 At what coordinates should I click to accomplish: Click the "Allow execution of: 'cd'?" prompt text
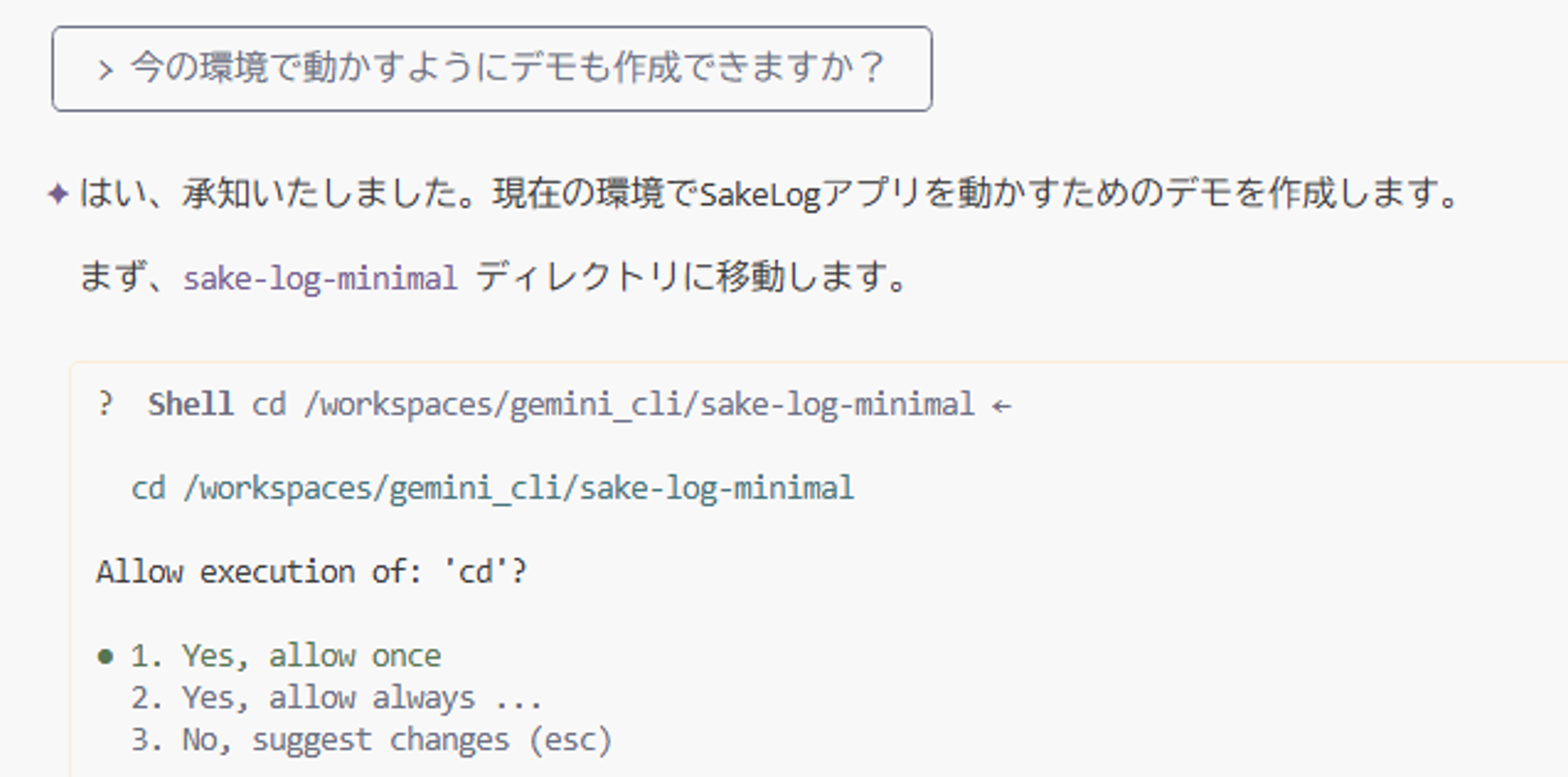312,572
